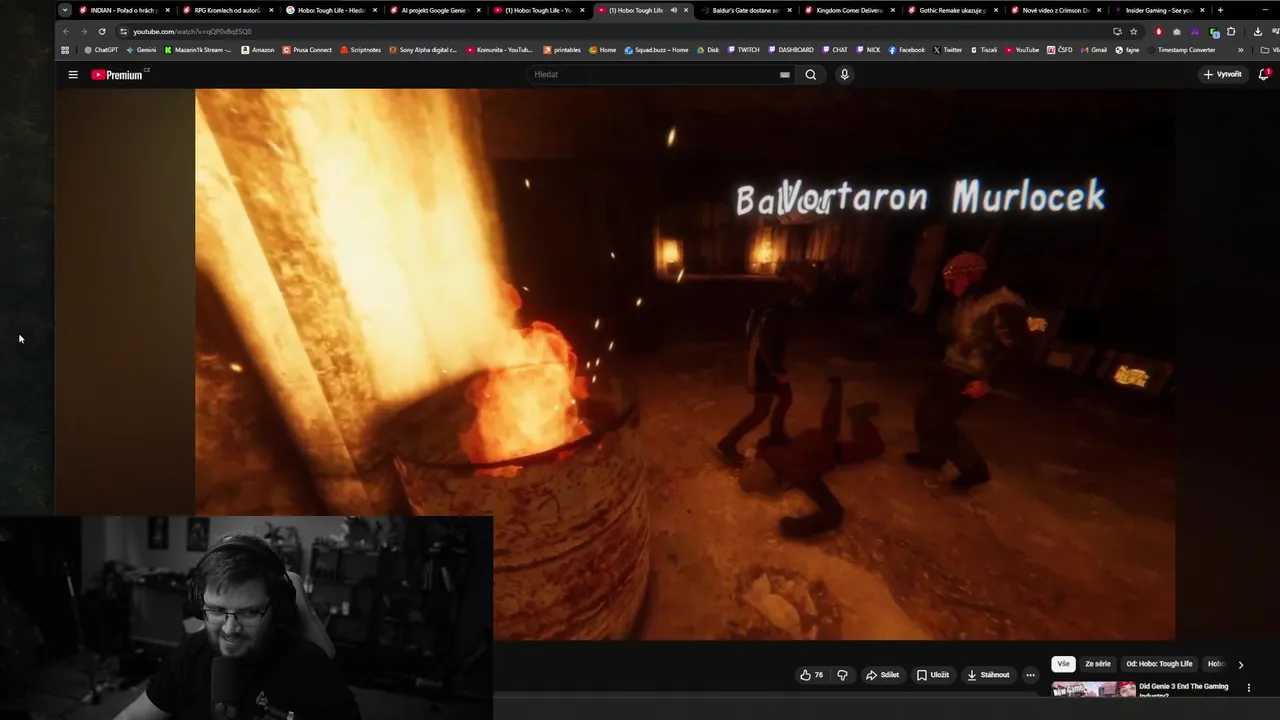Open Gemini bookmark
The width and height of the screenshot is (1280, 720).
click(x=141, y=50)
